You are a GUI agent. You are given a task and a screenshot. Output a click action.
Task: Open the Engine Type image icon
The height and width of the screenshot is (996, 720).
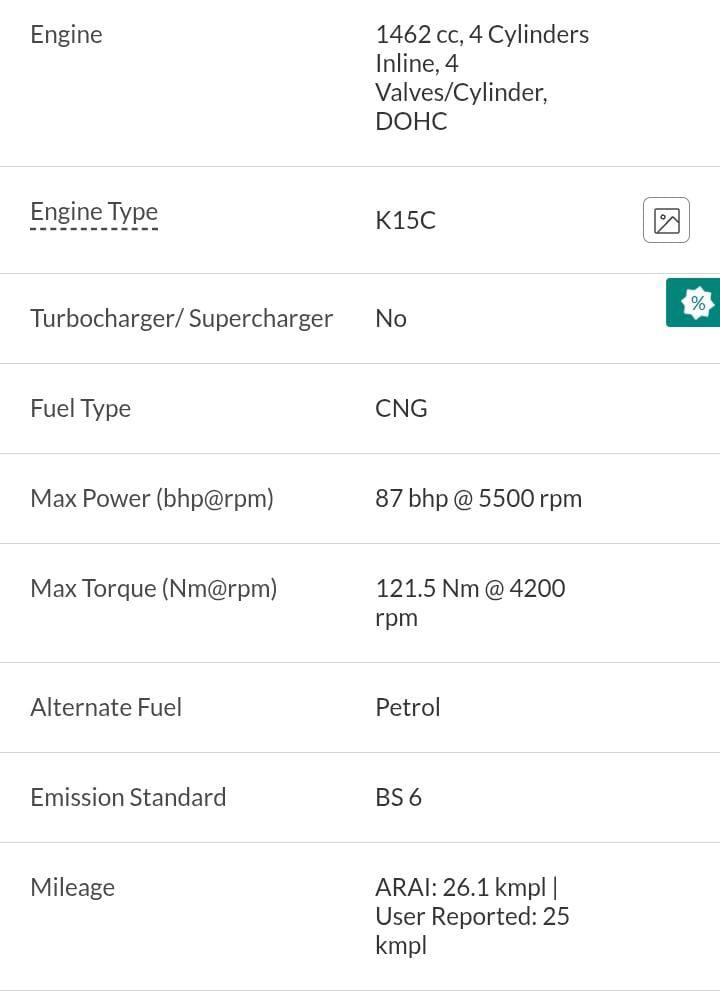point(666,220)
